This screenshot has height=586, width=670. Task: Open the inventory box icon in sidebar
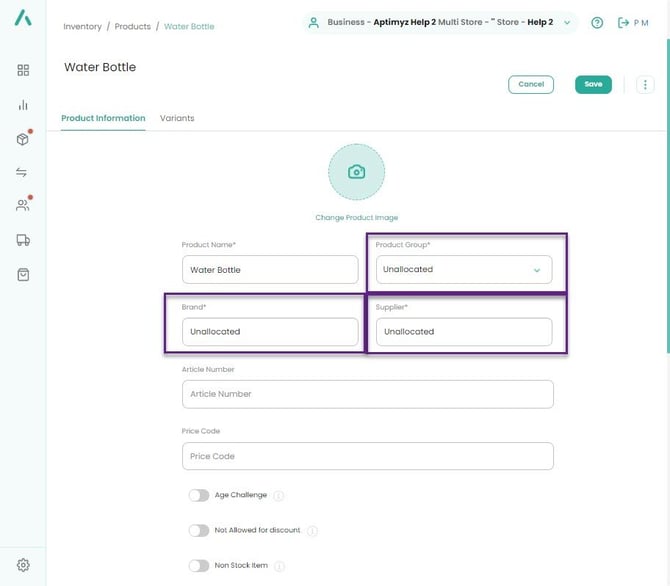click(x=23, y=139)
